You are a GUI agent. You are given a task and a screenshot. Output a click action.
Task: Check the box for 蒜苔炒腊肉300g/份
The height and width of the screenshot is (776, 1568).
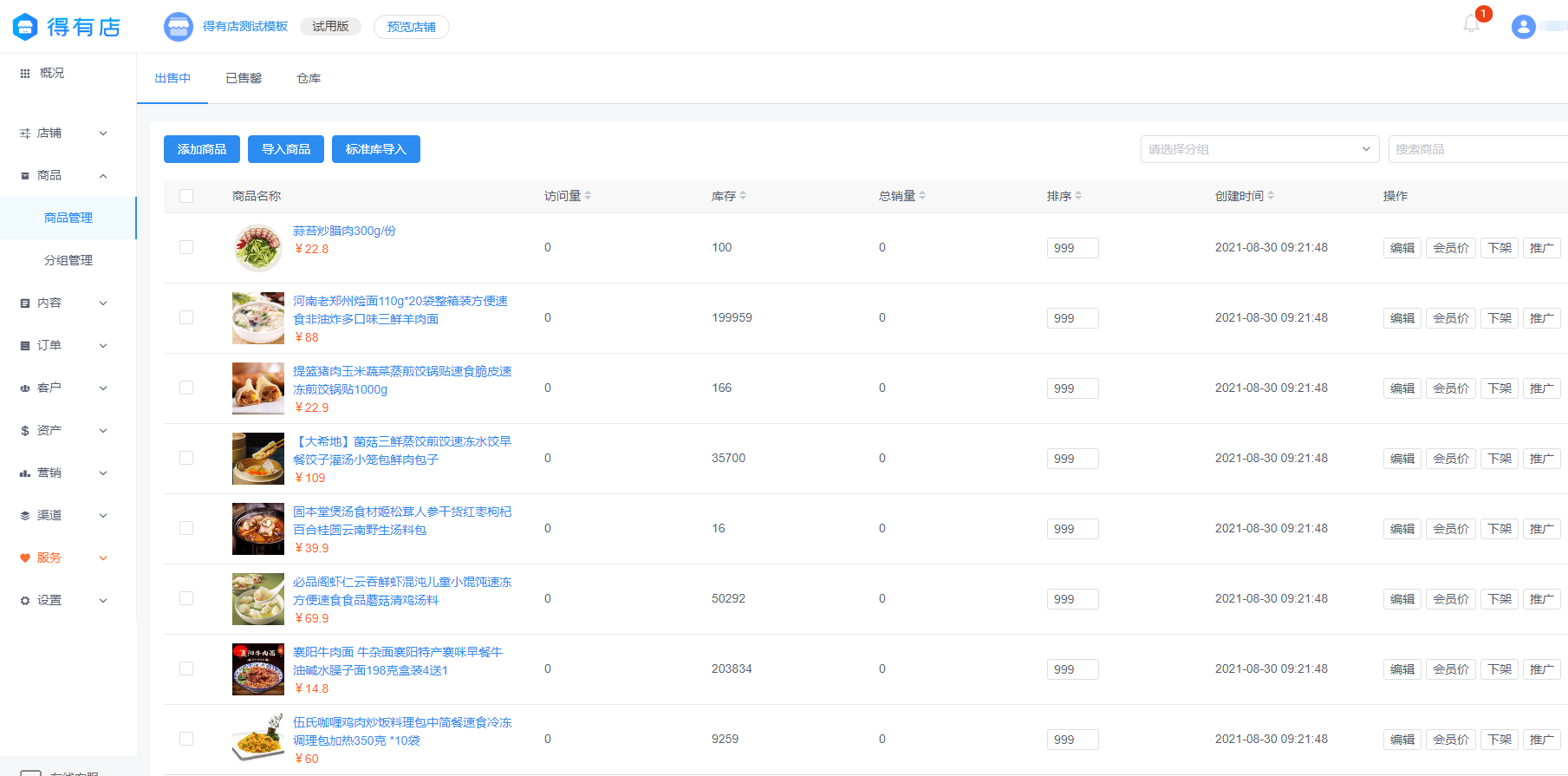click(x=186, y=247)
